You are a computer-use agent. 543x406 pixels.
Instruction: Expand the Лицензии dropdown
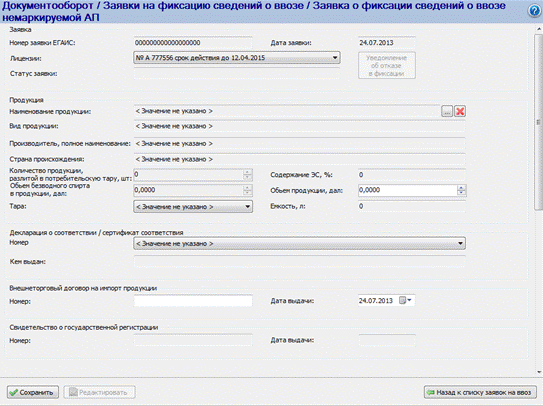click(335, 58)
